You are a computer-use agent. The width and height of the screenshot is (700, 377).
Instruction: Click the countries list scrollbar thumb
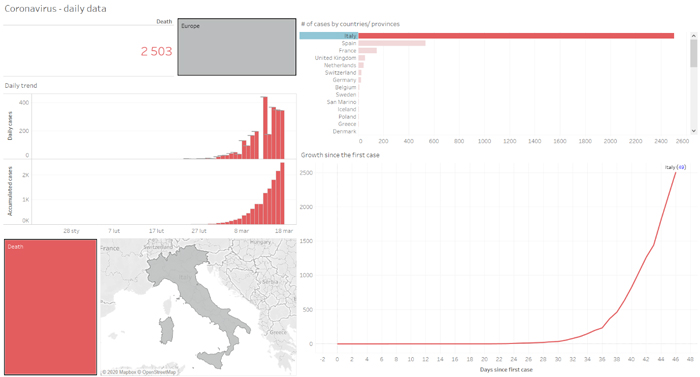pyautogui.click(x=693, y=53)
